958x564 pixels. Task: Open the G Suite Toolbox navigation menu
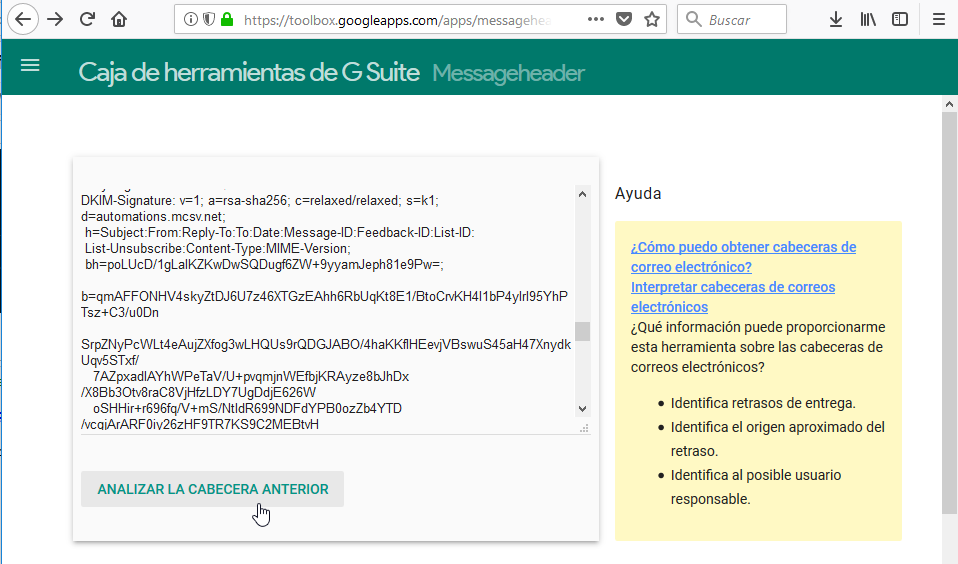pyautogui.click(x=30, y=65)
